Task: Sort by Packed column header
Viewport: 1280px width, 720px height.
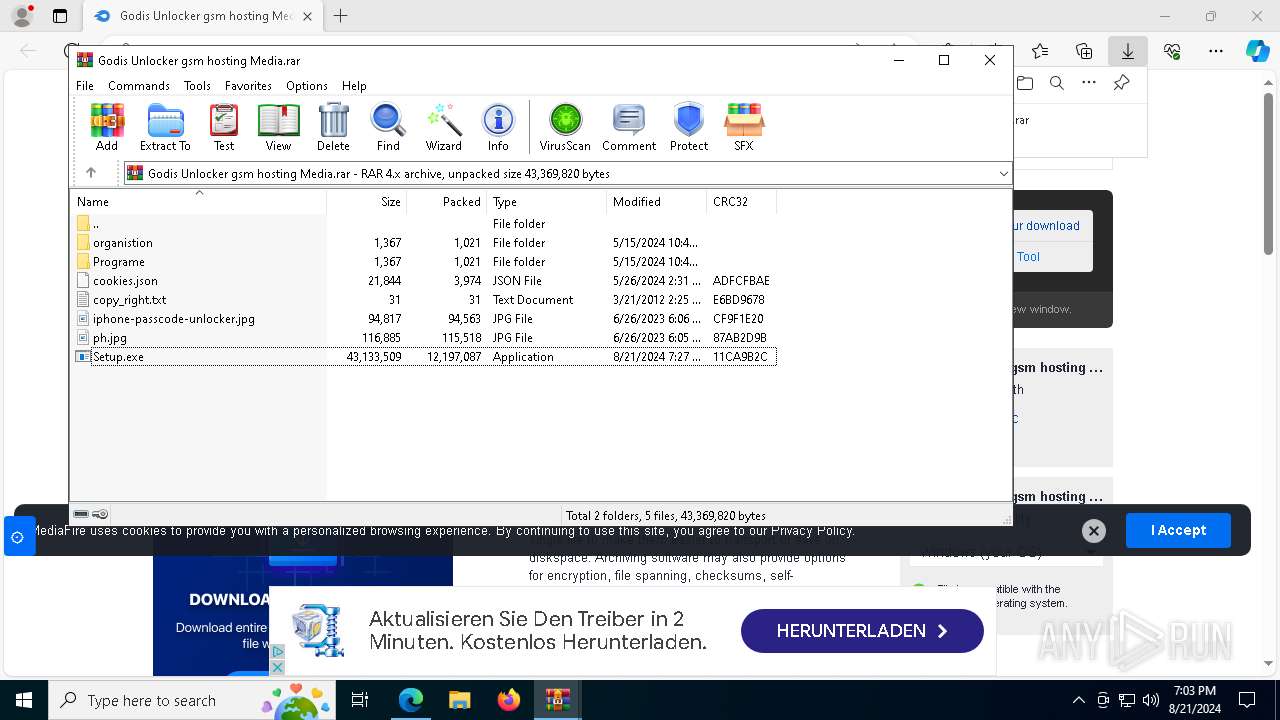Action: (x=447, y=202)
